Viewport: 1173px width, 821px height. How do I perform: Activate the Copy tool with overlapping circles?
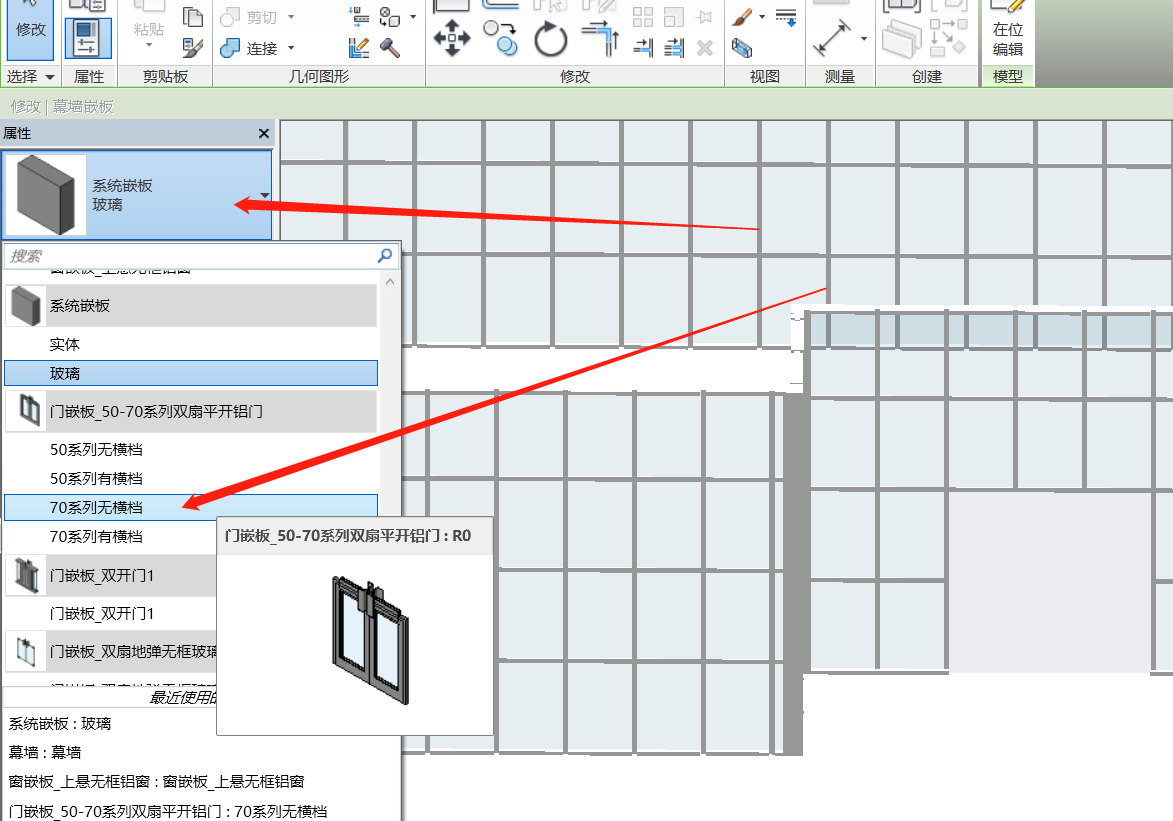(x=501, y=40)
